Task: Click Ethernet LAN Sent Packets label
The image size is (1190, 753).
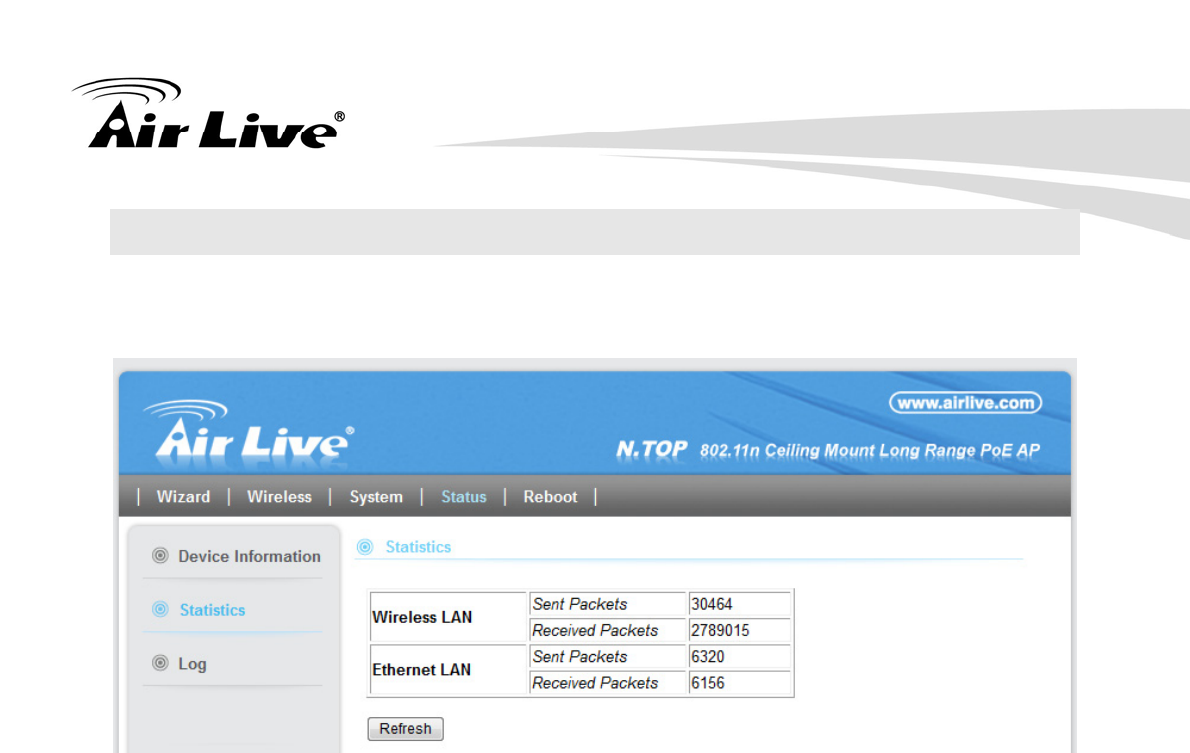Action: (x=580, y=657)
